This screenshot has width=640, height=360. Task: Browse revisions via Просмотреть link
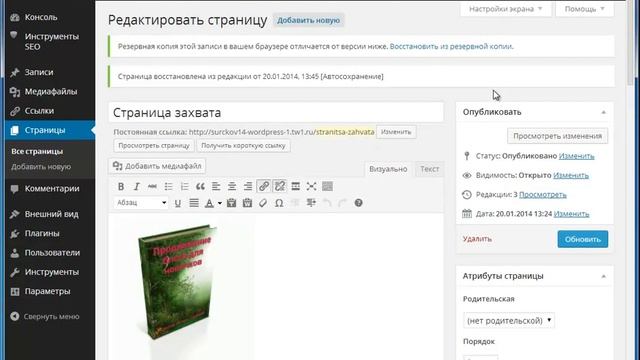click(x=542, y=195)
